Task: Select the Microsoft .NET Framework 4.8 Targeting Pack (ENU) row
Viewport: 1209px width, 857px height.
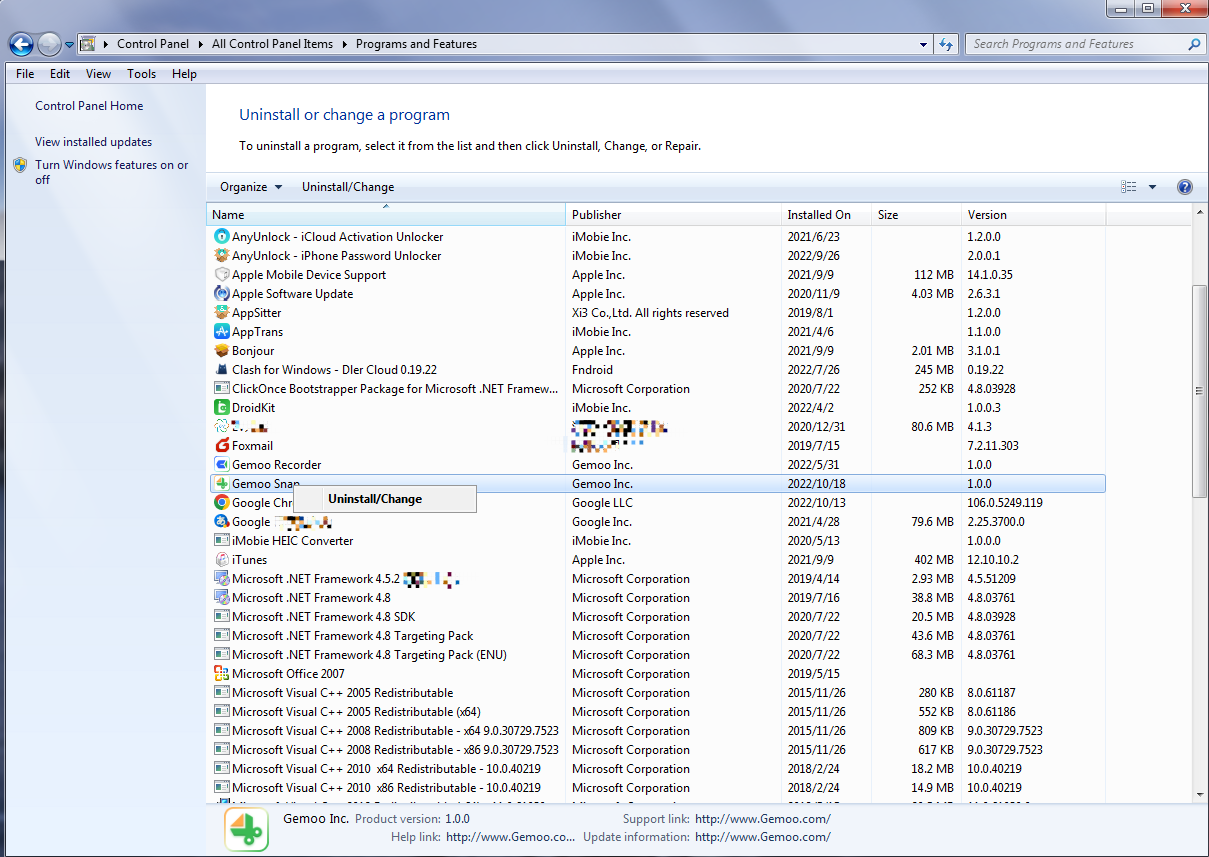Action: pyautogui.click(x=656, y=655)
